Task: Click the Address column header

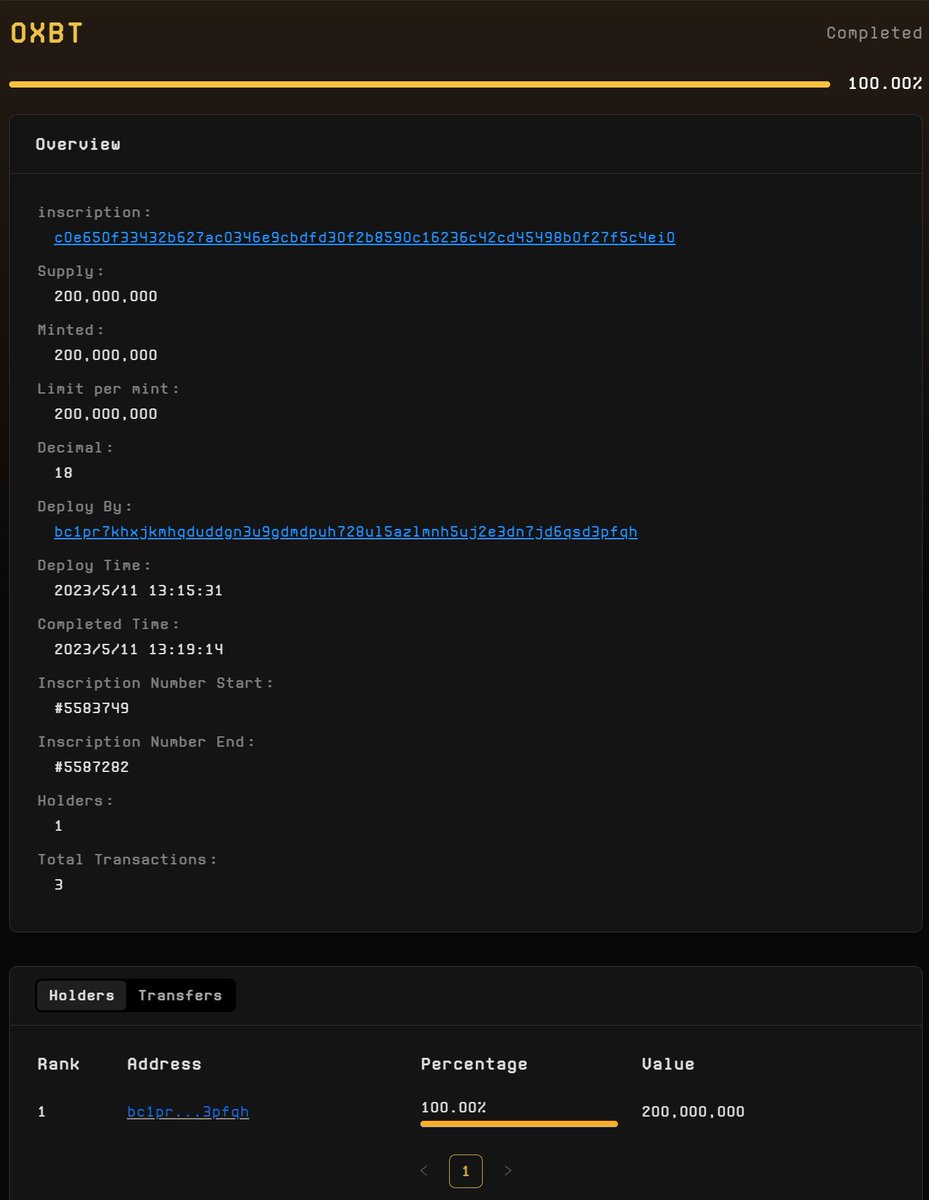Action: 164,1064
